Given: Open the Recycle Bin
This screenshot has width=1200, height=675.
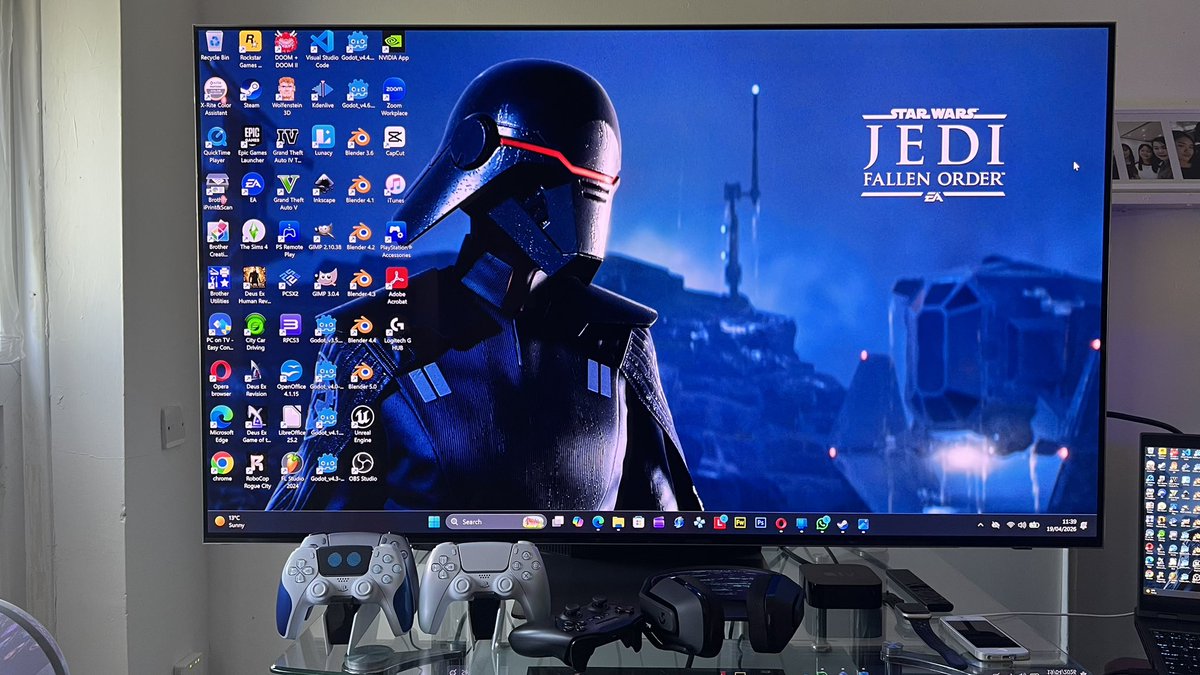Looking at the screenshot, I should tap(214, 43).
